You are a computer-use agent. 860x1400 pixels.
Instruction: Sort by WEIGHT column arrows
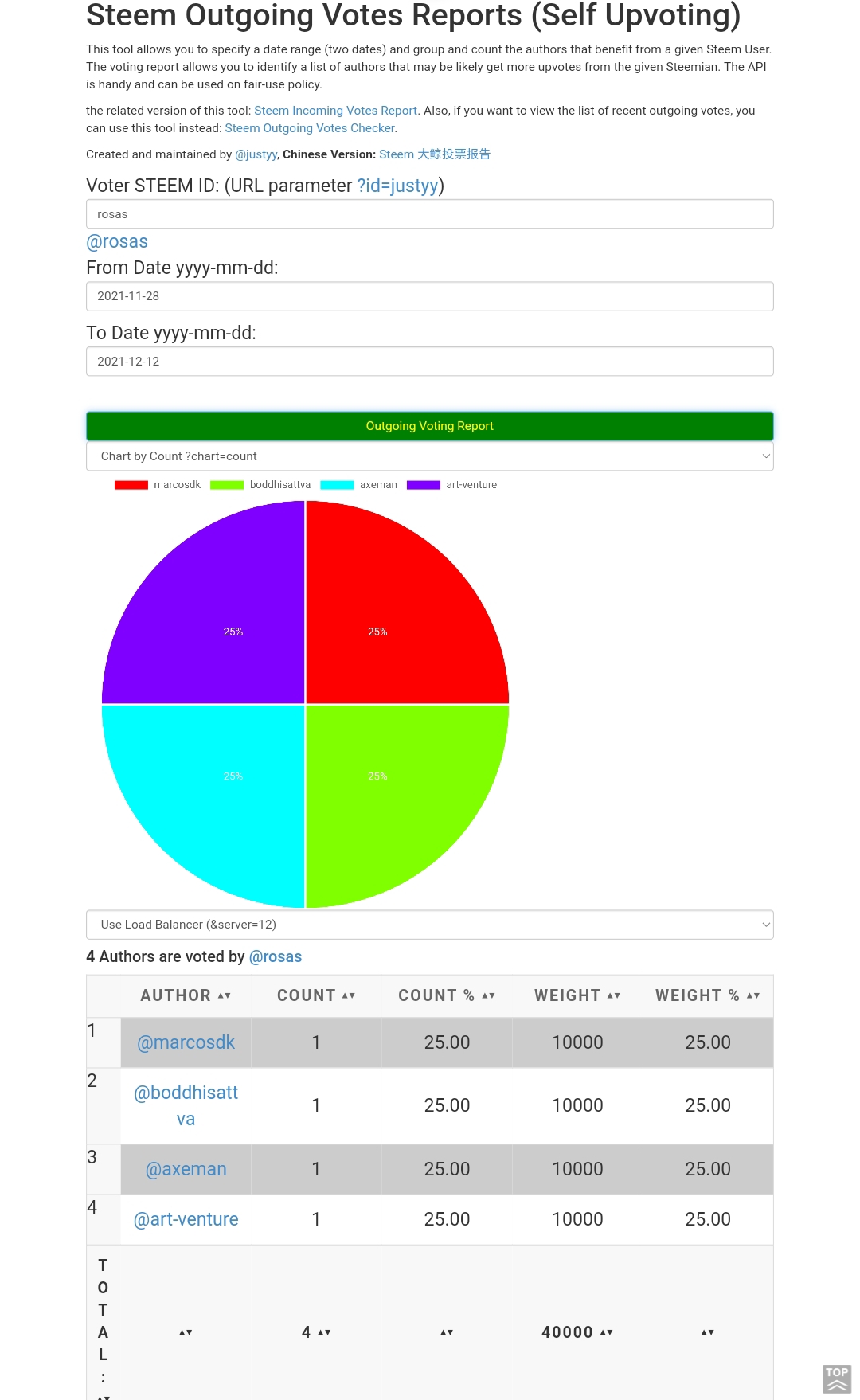coord(614,995)
